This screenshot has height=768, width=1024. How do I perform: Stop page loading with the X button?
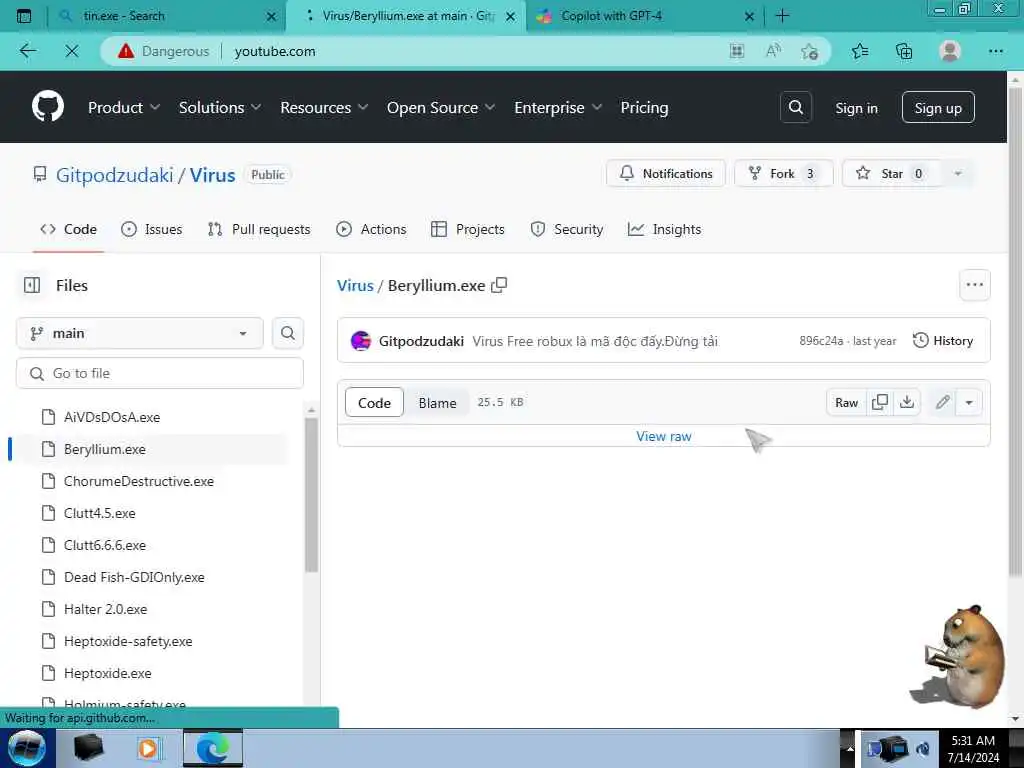(72, 51)
